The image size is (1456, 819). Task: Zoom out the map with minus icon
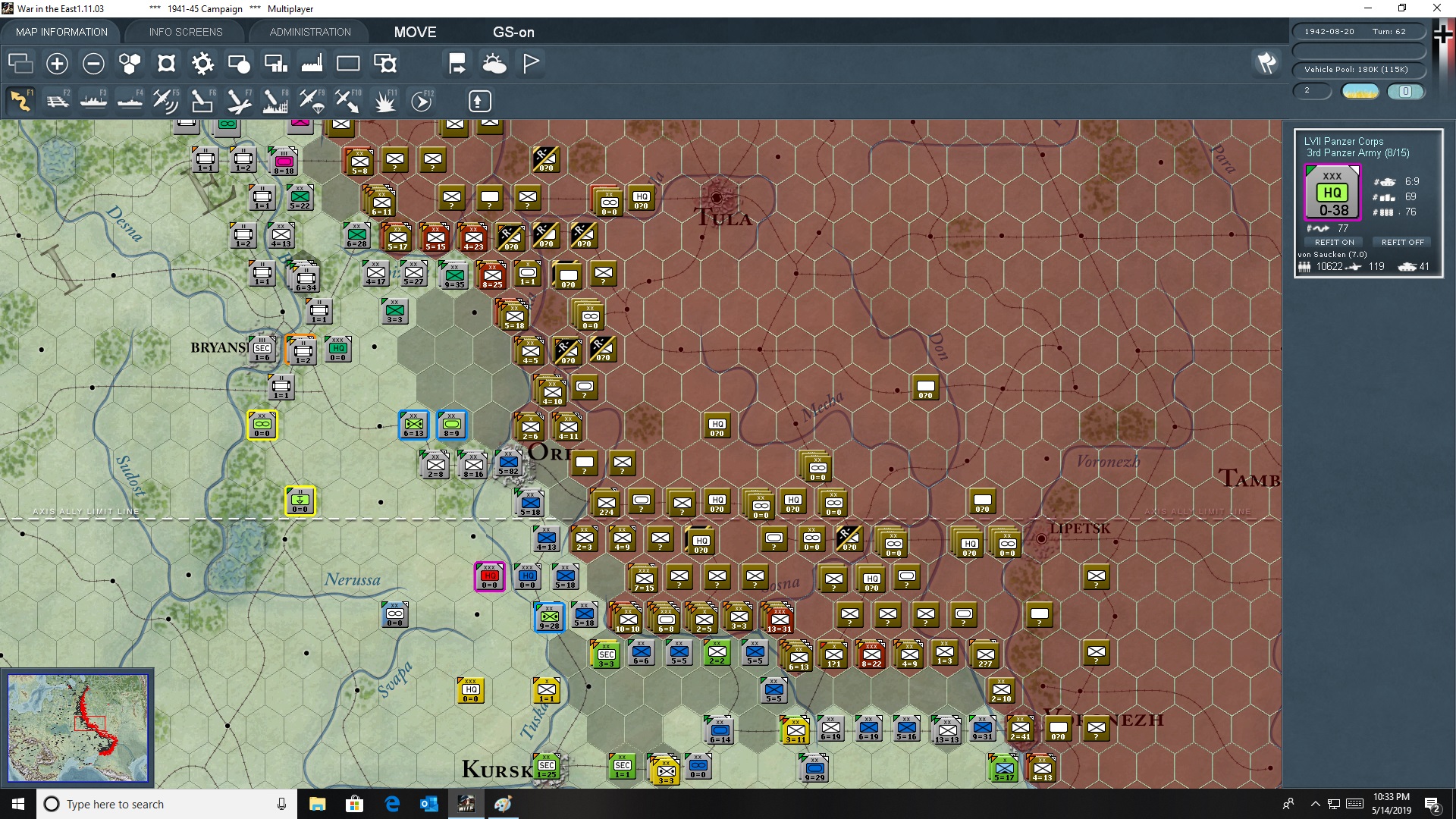click(93, 64)
